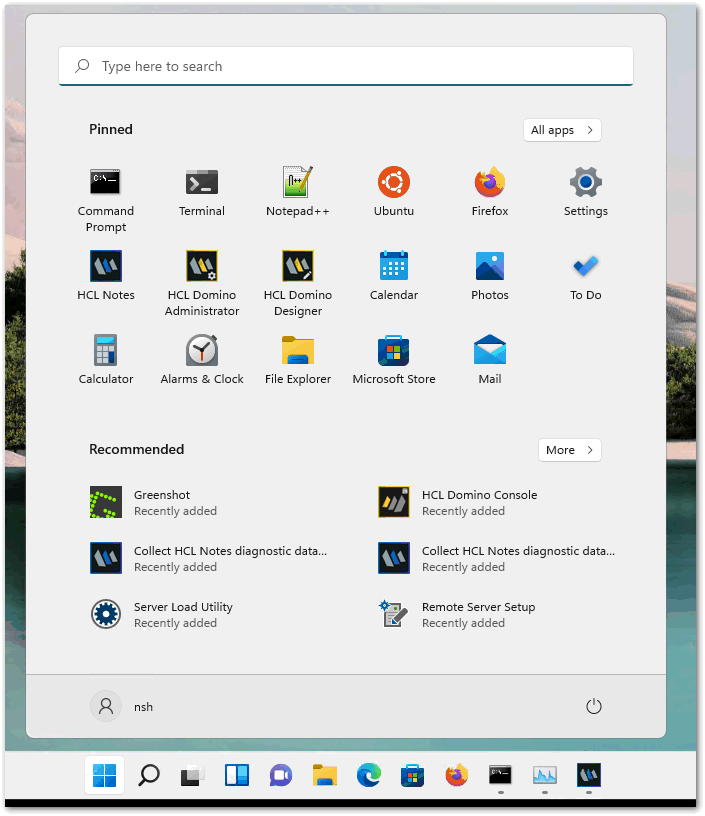The width and height of the screenshot is (705, 816).
Task: Launch the To Do app
Action: tap(586, 275)
